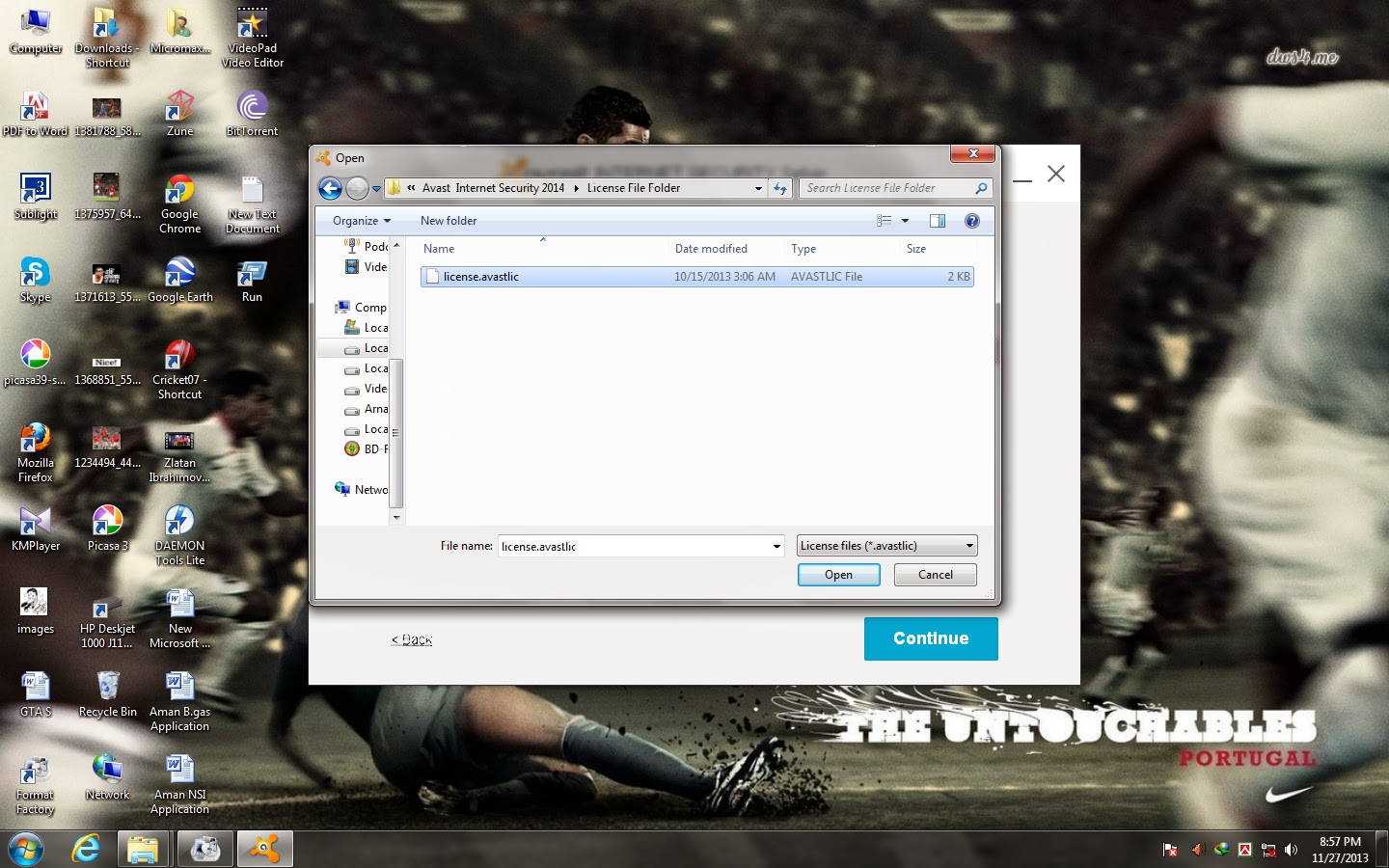Screen dimensions: 1389x868
Task: Click the Back arrow in Open dialog
Action: 330,189
